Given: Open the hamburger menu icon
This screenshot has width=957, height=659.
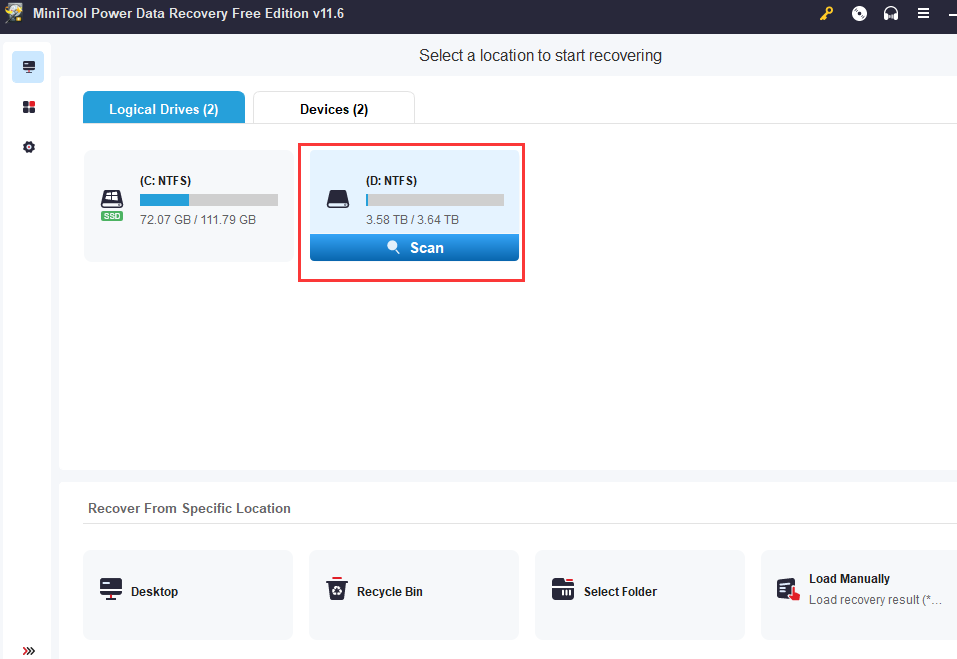Looking at the screenshot, I should point(923,13).
